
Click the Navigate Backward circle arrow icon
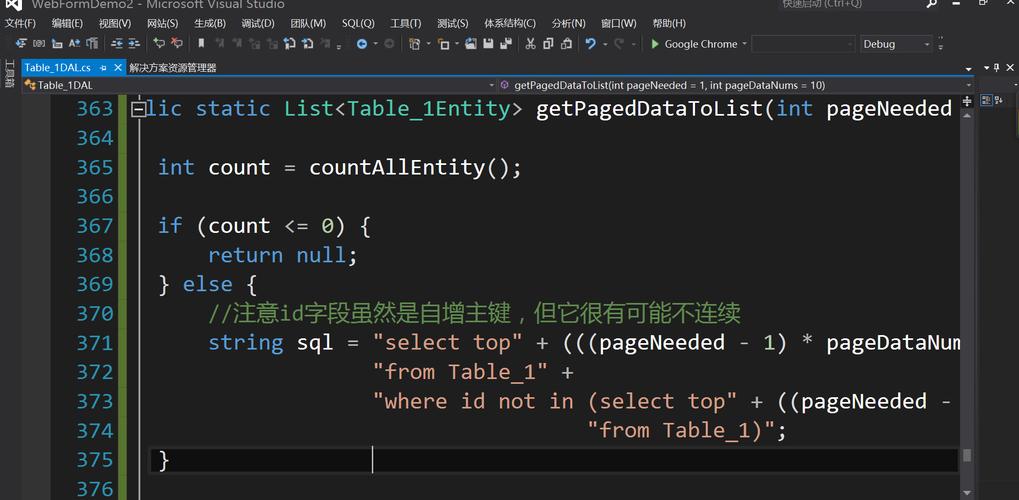pyautogui.click(x=361, y=44)
